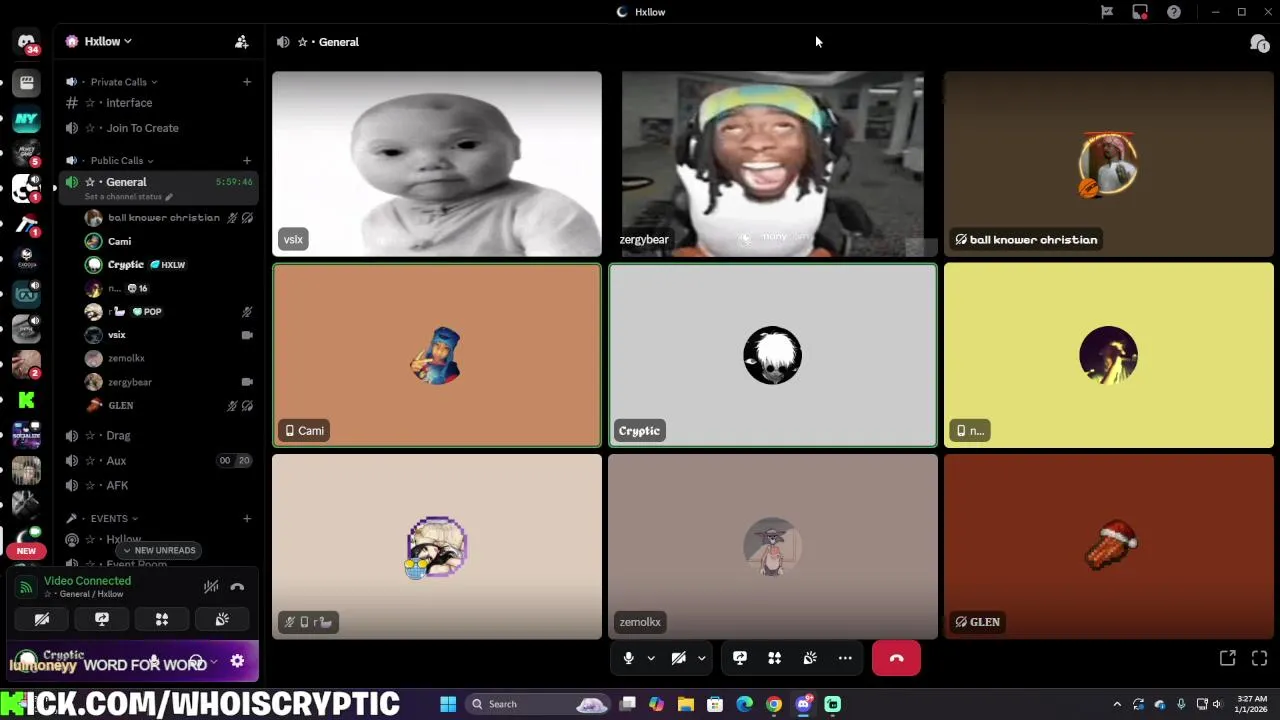The image size is (1280, 720).
Task: Add channel to Private Calls category
Action: [247, 82]
